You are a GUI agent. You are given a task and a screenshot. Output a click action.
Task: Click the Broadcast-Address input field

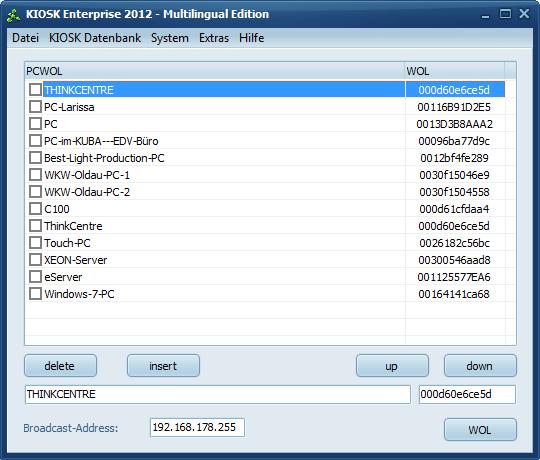[197, 428]
